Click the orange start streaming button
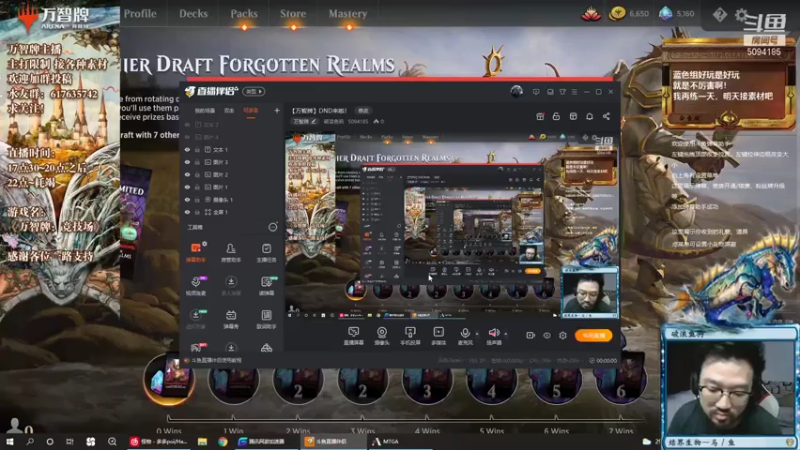The image size is (800, 450). 593,335
